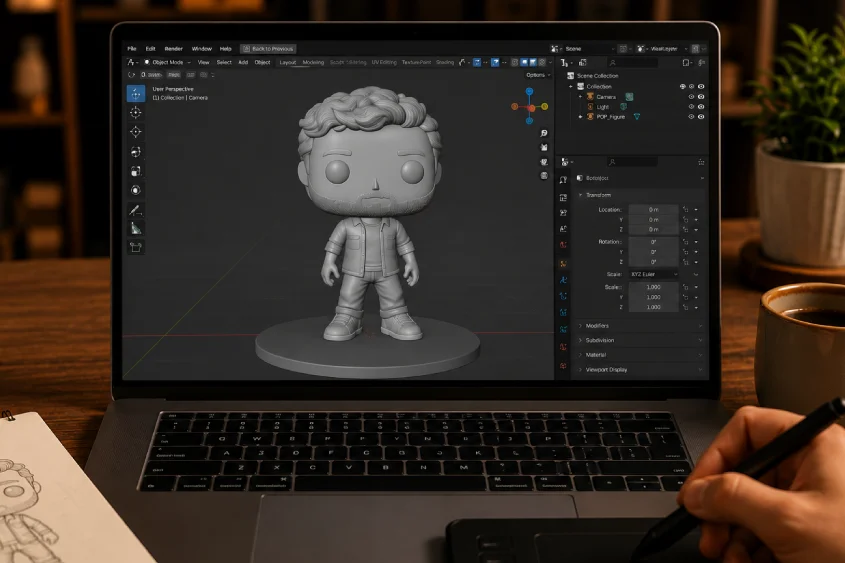Open the XYZ Euler rotation mode dropdown

[x=654, y=274]
